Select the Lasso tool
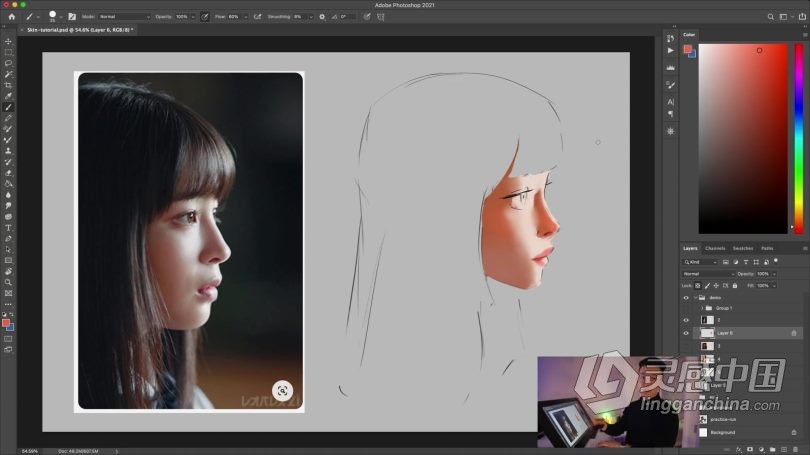Image resolution: width=810 pixels, height=455 pixels. pos(8,63)
